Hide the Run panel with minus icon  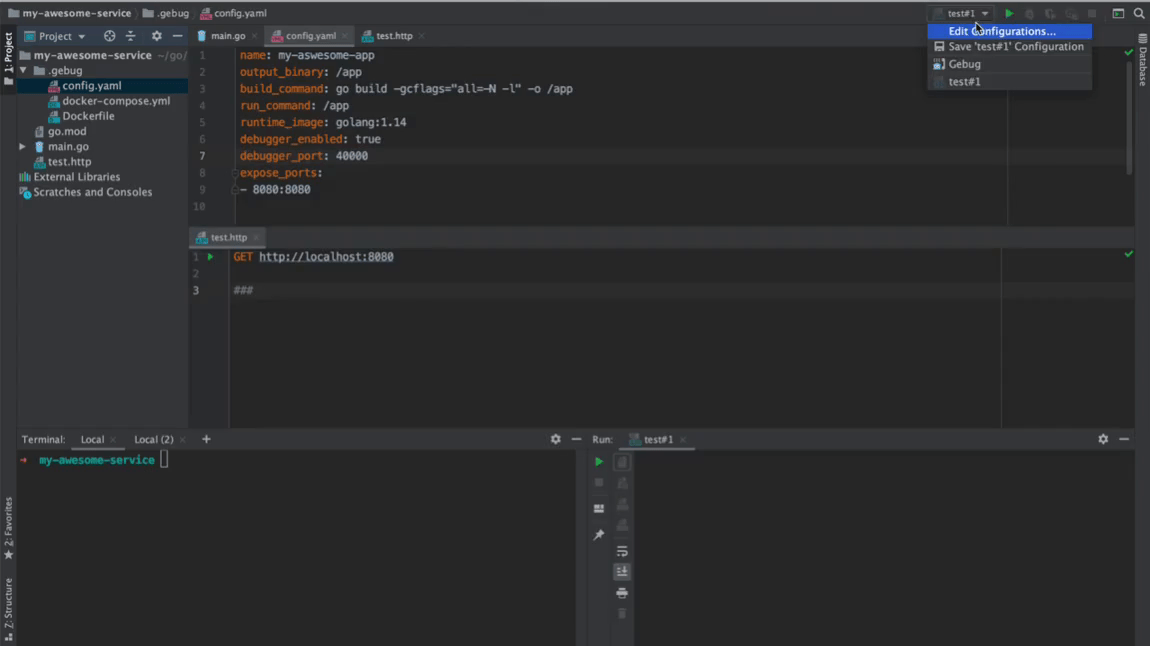pos(1124,439)
